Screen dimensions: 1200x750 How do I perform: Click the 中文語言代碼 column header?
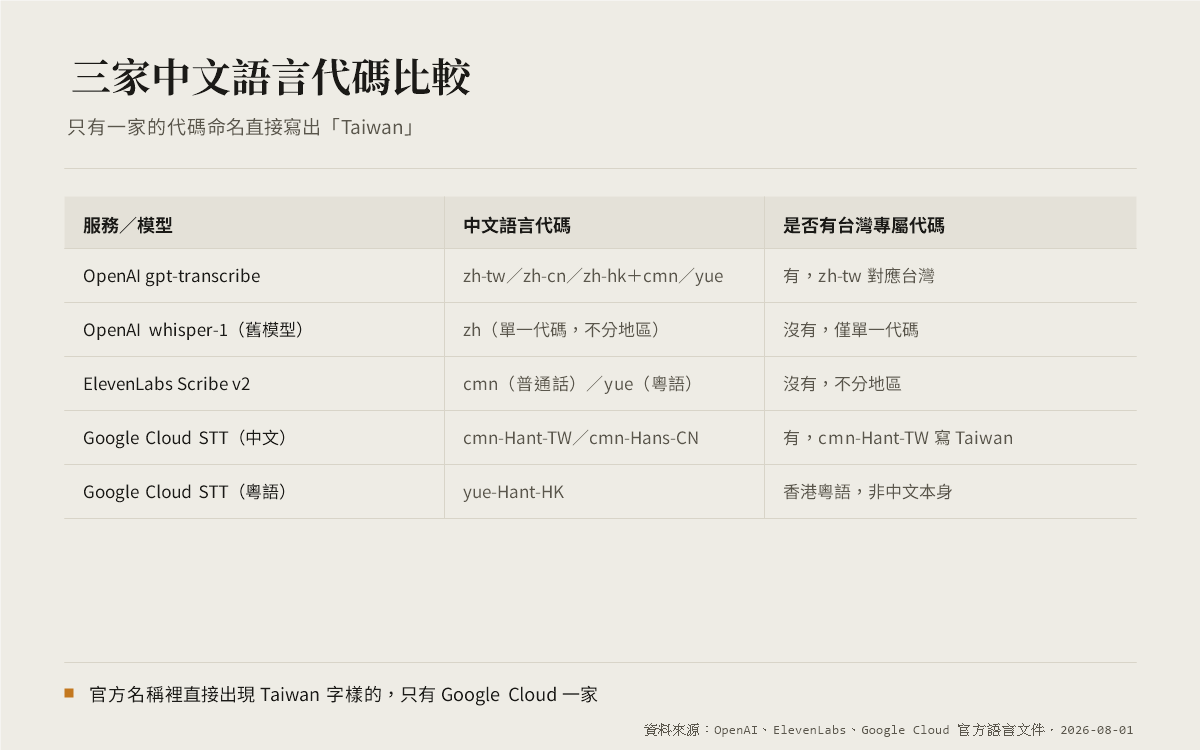604,223
